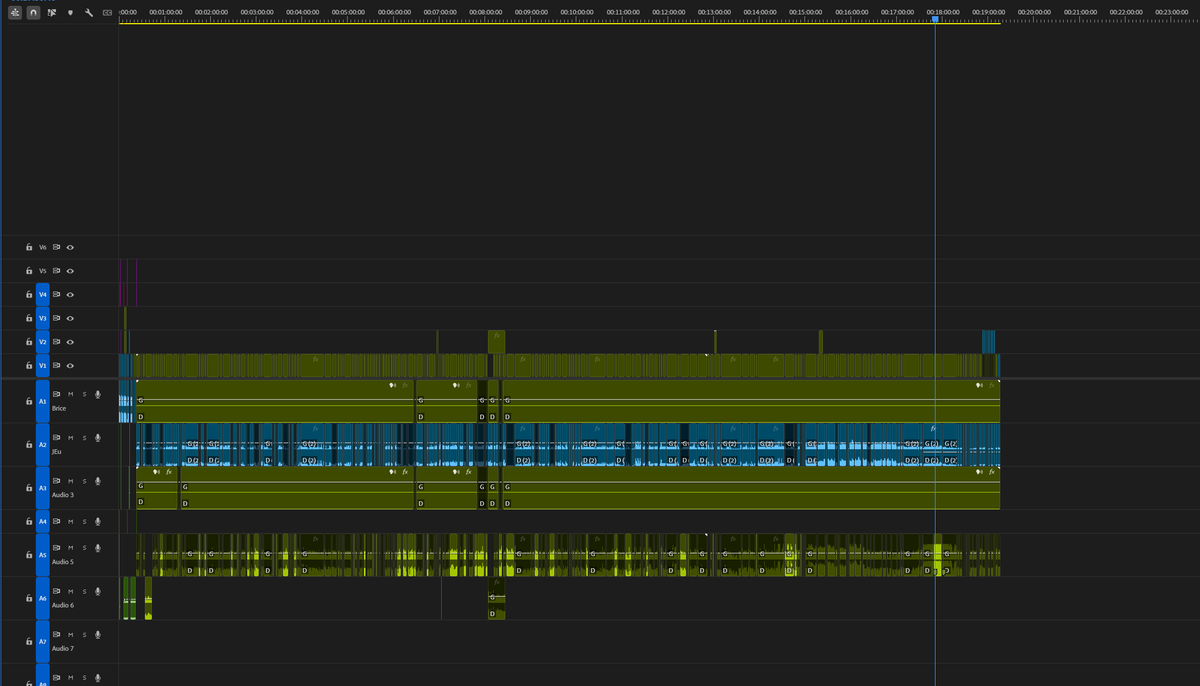Screen dimensions: 1200x686
Task: Toggle A7 track targeting button
Action: click(x=43, y=641)
